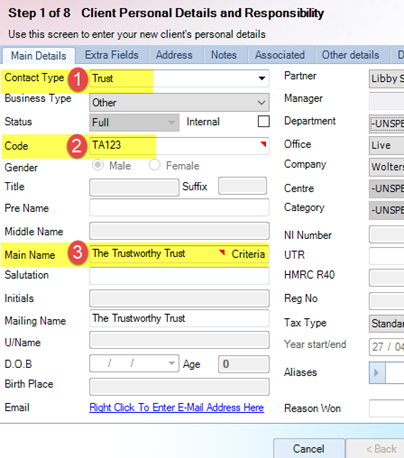Switch to the Extra Fields tab
The height and width of the screenshot is (458, 404).
tap(112, 55)
